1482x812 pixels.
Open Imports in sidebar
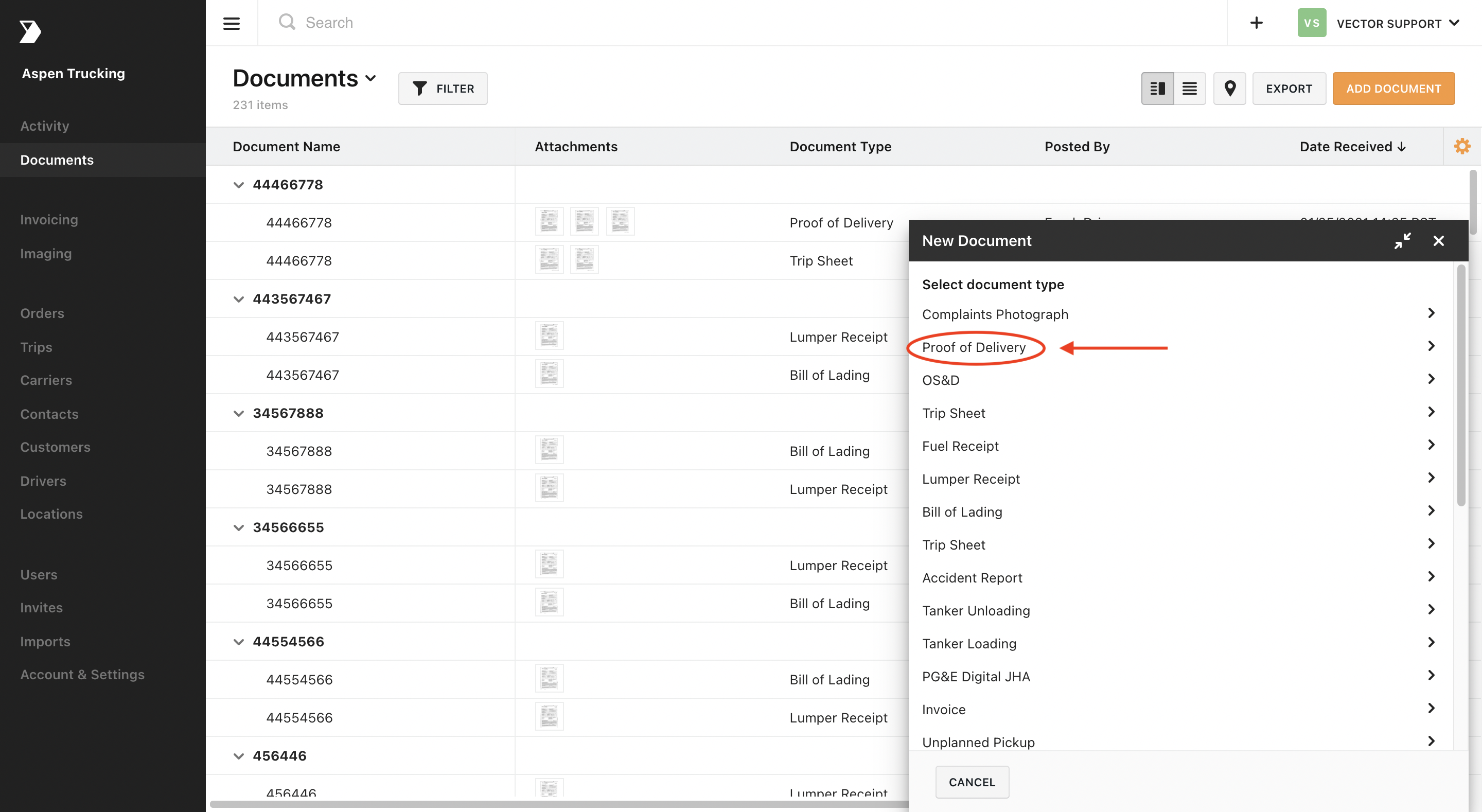pos(45,641)
